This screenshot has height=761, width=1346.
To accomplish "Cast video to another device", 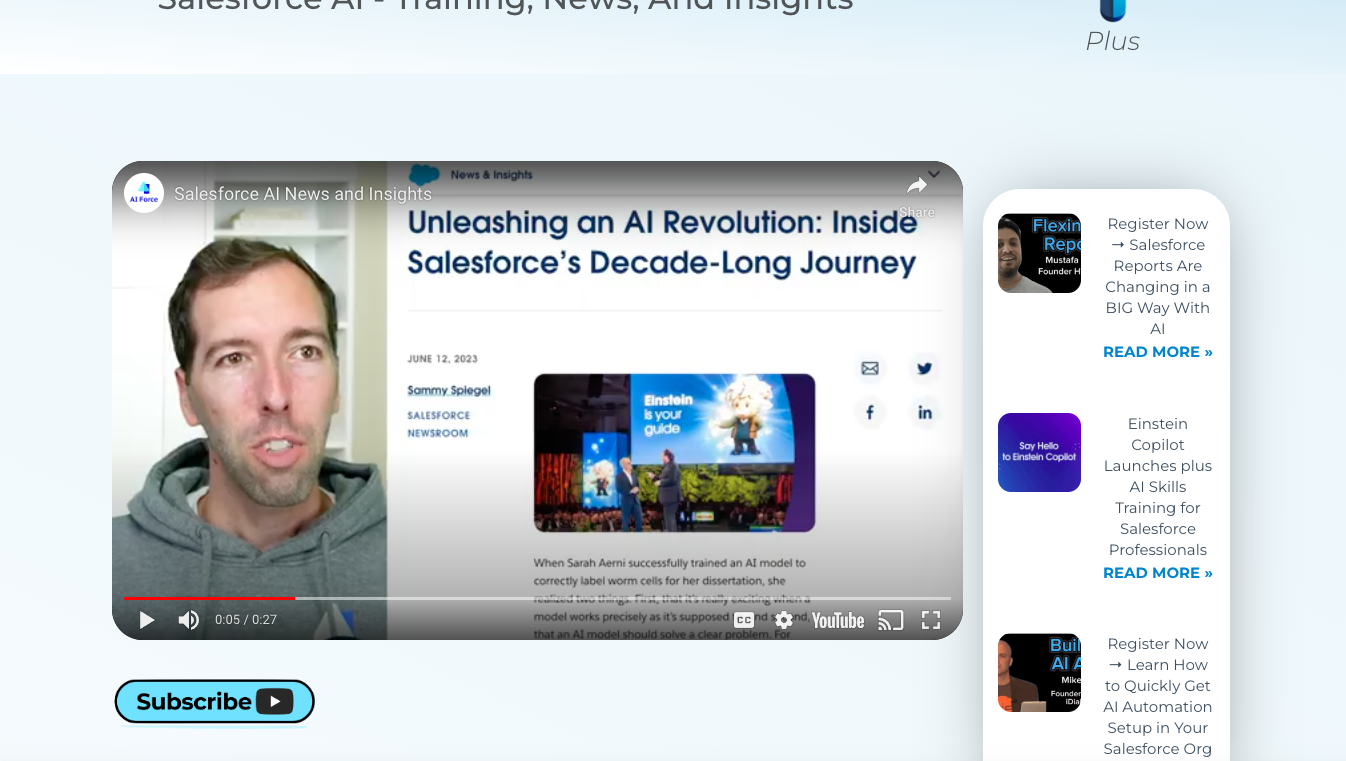I will 890,620.
